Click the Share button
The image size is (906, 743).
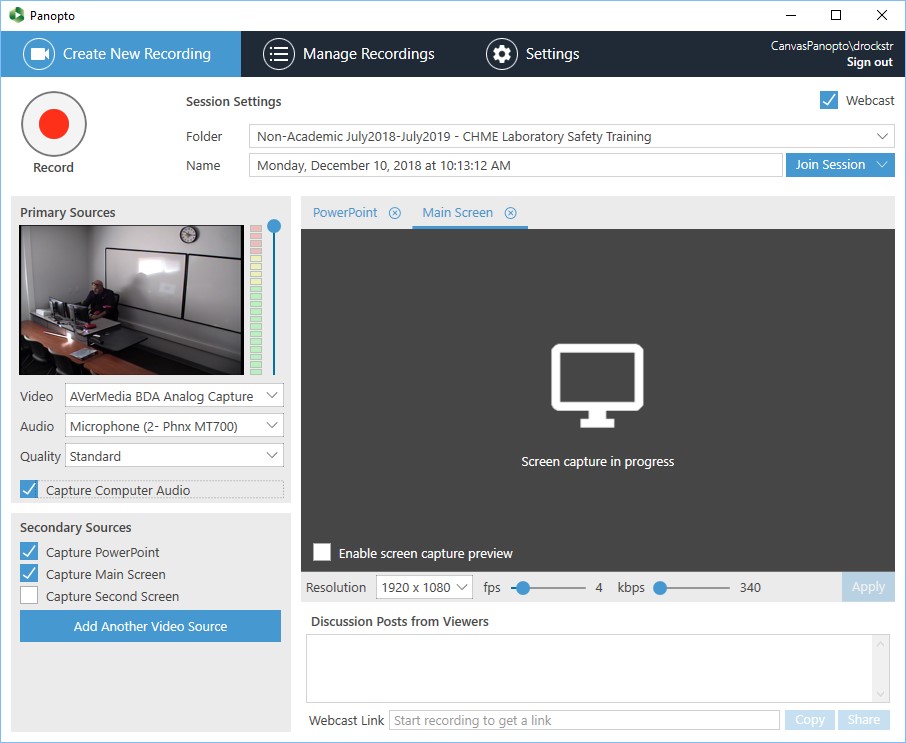click(864, 720)
